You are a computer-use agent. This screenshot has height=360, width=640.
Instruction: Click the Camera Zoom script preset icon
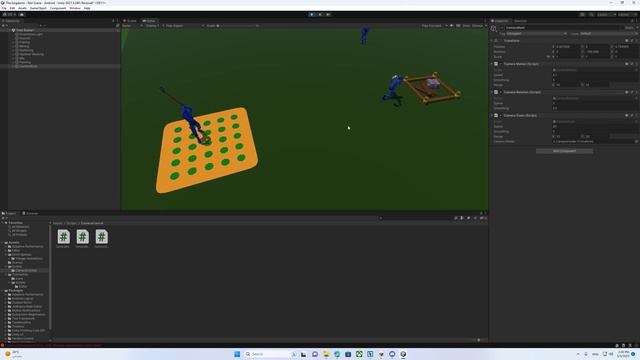tap(631, 115)
